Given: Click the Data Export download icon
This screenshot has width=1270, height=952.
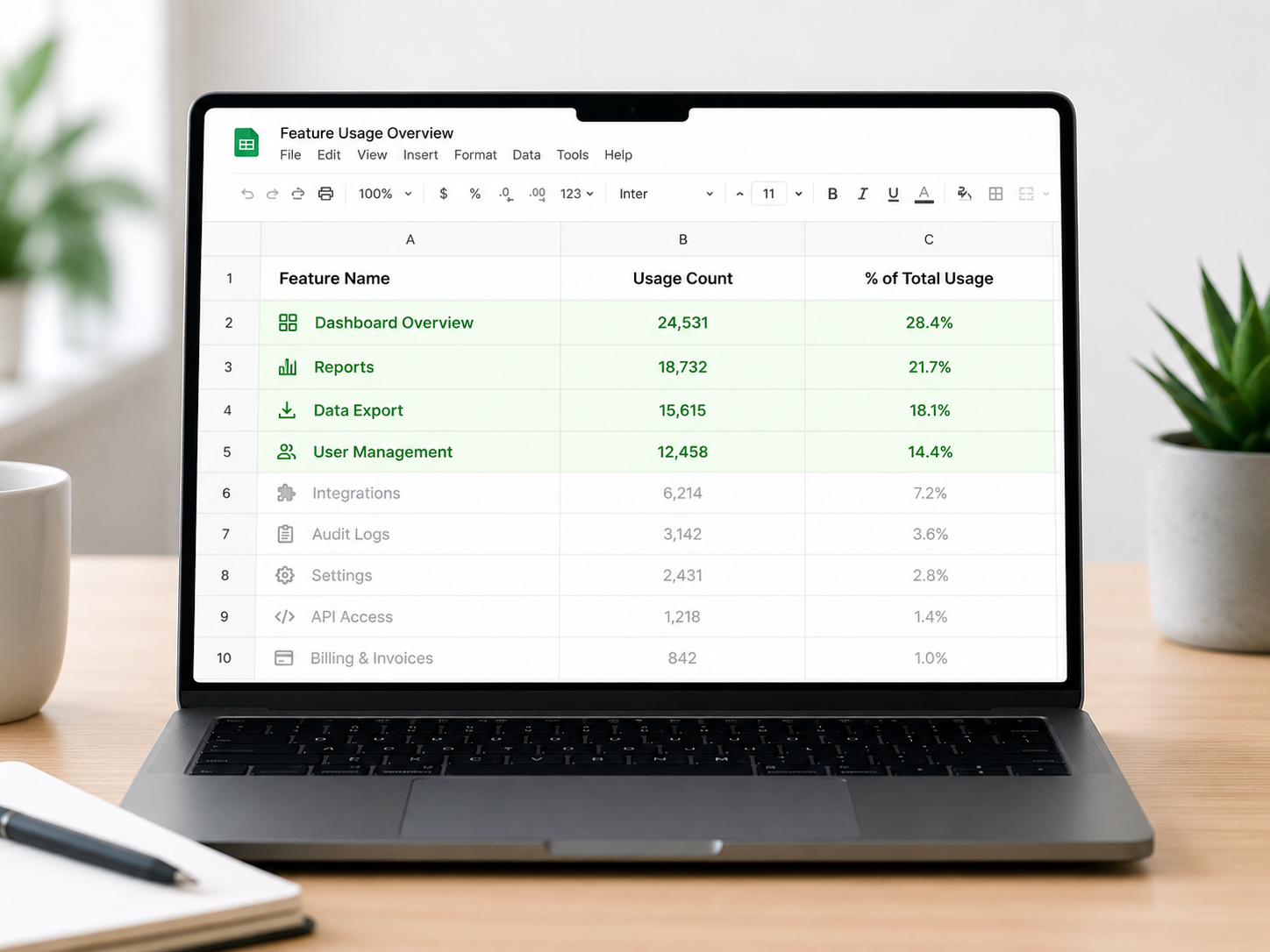Looking at the screenshot, I should click(x=287, y=409).
